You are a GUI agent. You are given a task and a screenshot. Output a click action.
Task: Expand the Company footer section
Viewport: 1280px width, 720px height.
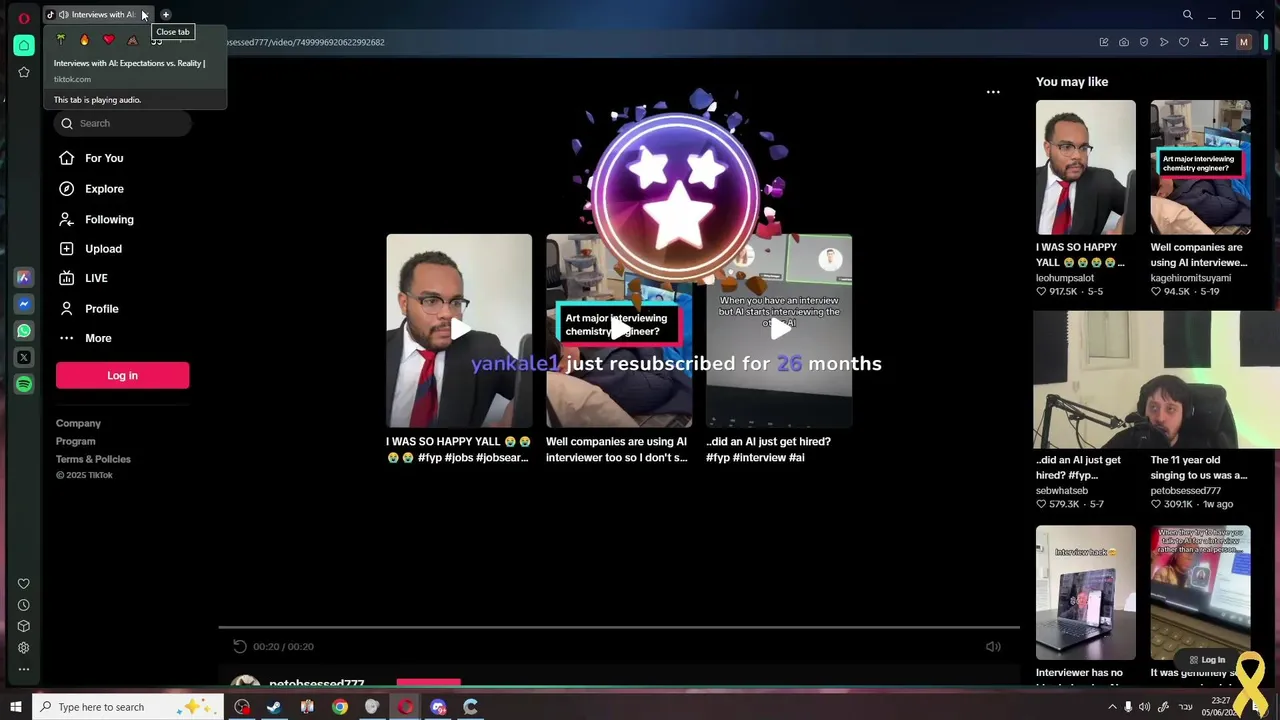[x=78, y=423]
